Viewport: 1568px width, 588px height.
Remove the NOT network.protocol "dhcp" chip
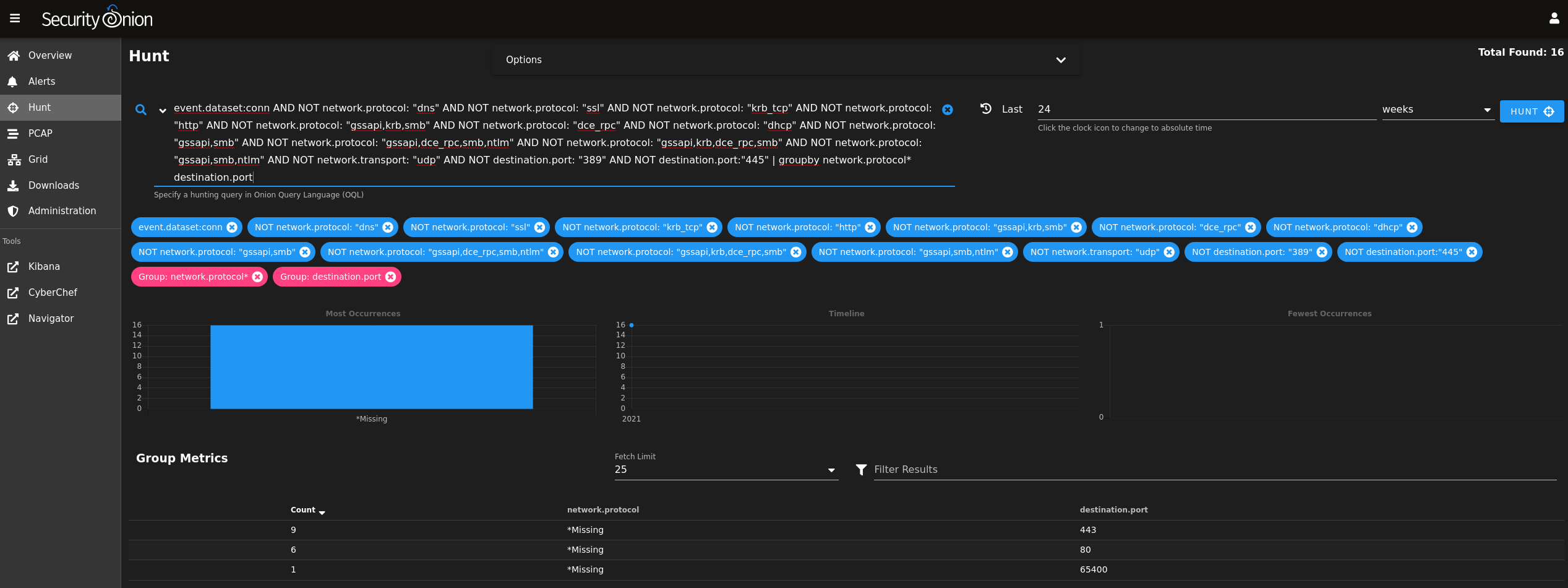(x=1412, y=227)
